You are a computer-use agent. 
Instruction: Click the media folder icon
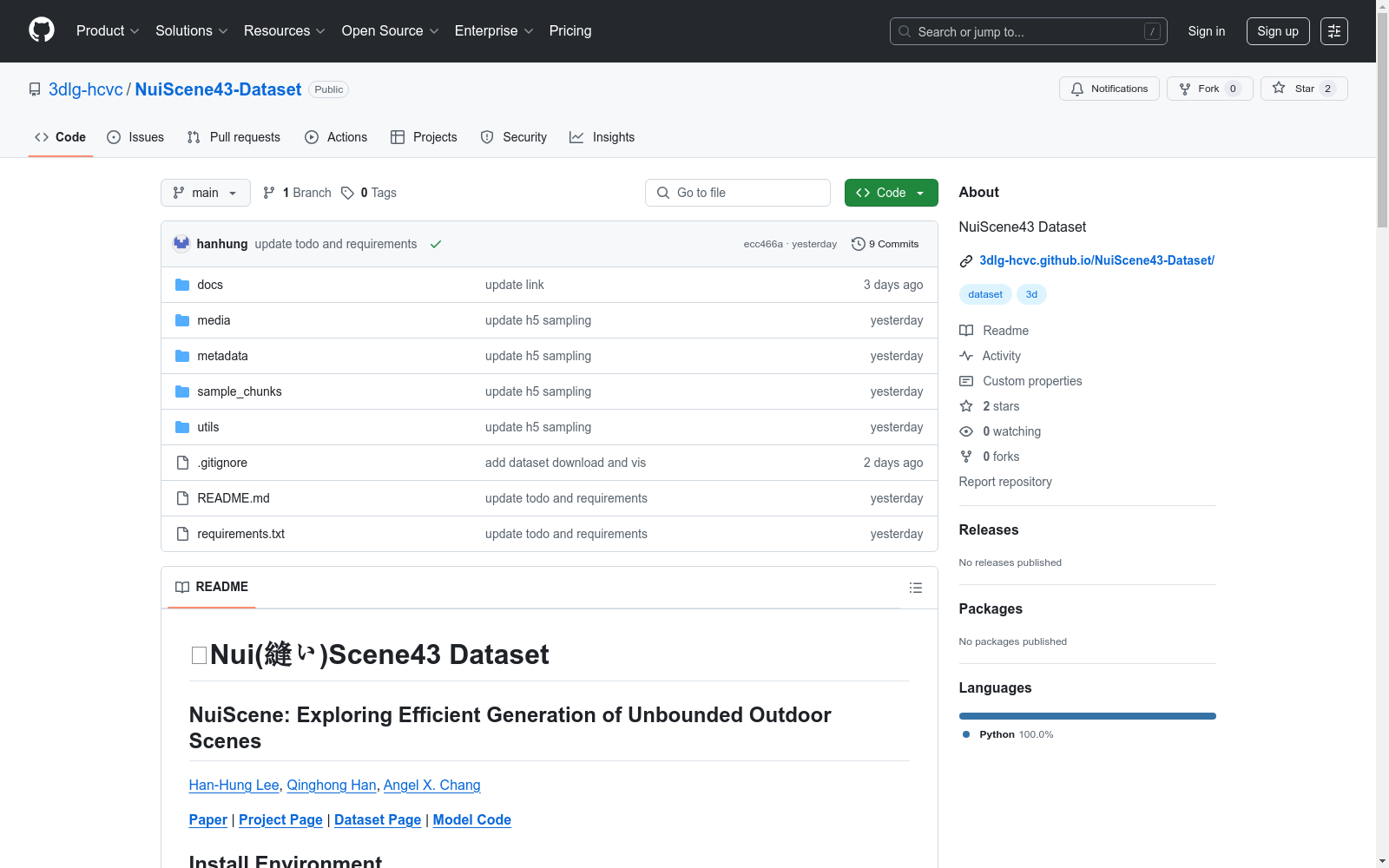(182, 320)
